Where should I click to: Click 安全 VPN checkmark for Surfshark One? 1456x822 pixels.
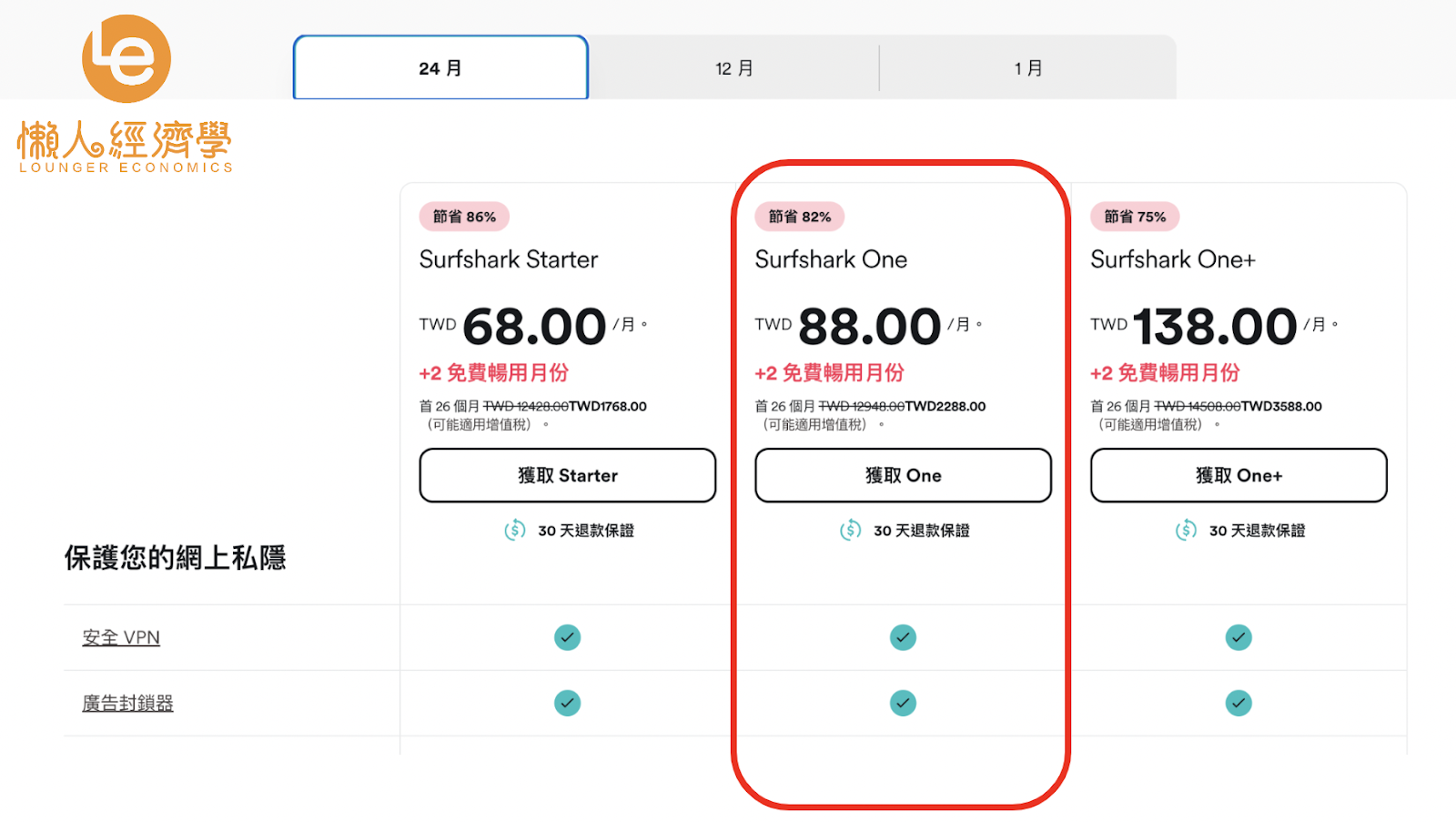[903, 637]
